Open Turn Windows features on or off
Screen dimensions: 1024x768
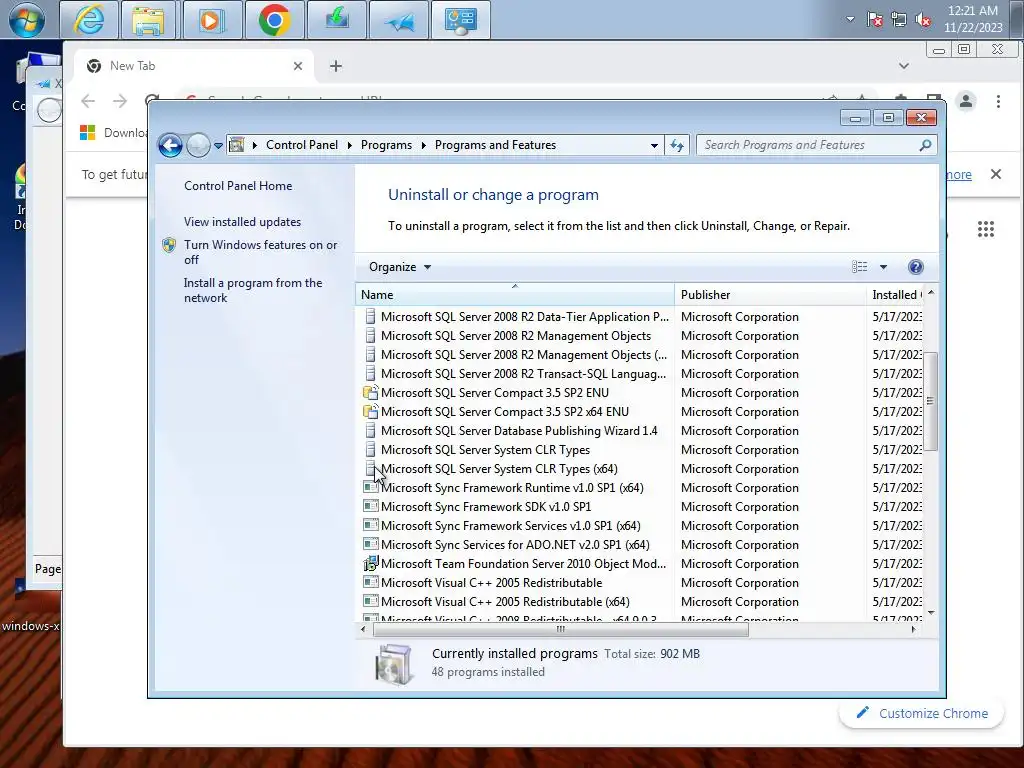(260, 252)
